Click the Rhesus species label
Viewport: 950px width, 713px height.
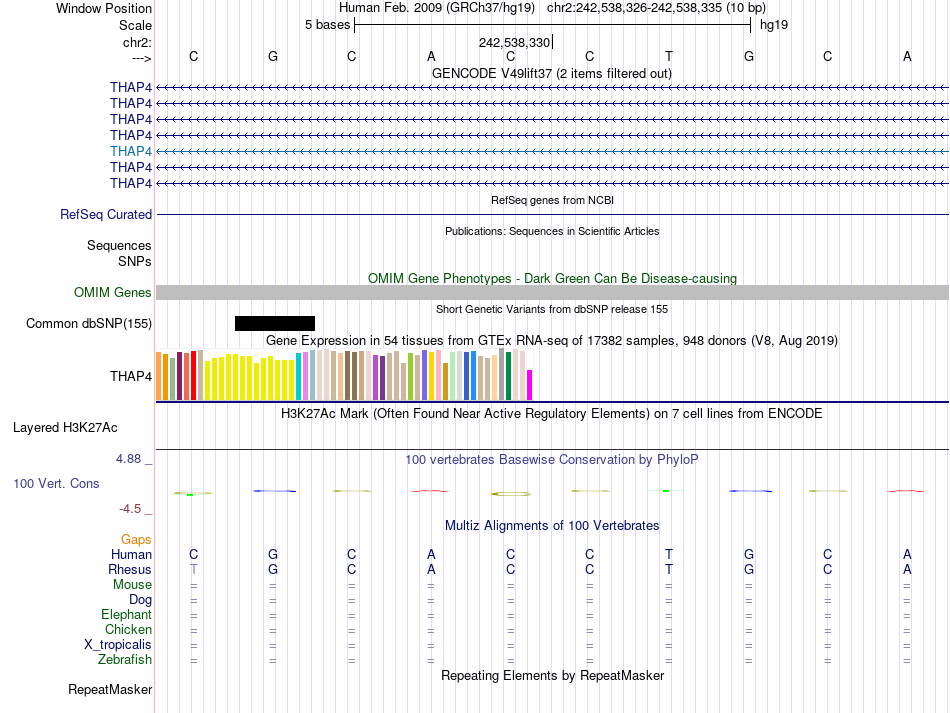pos(130,569)
